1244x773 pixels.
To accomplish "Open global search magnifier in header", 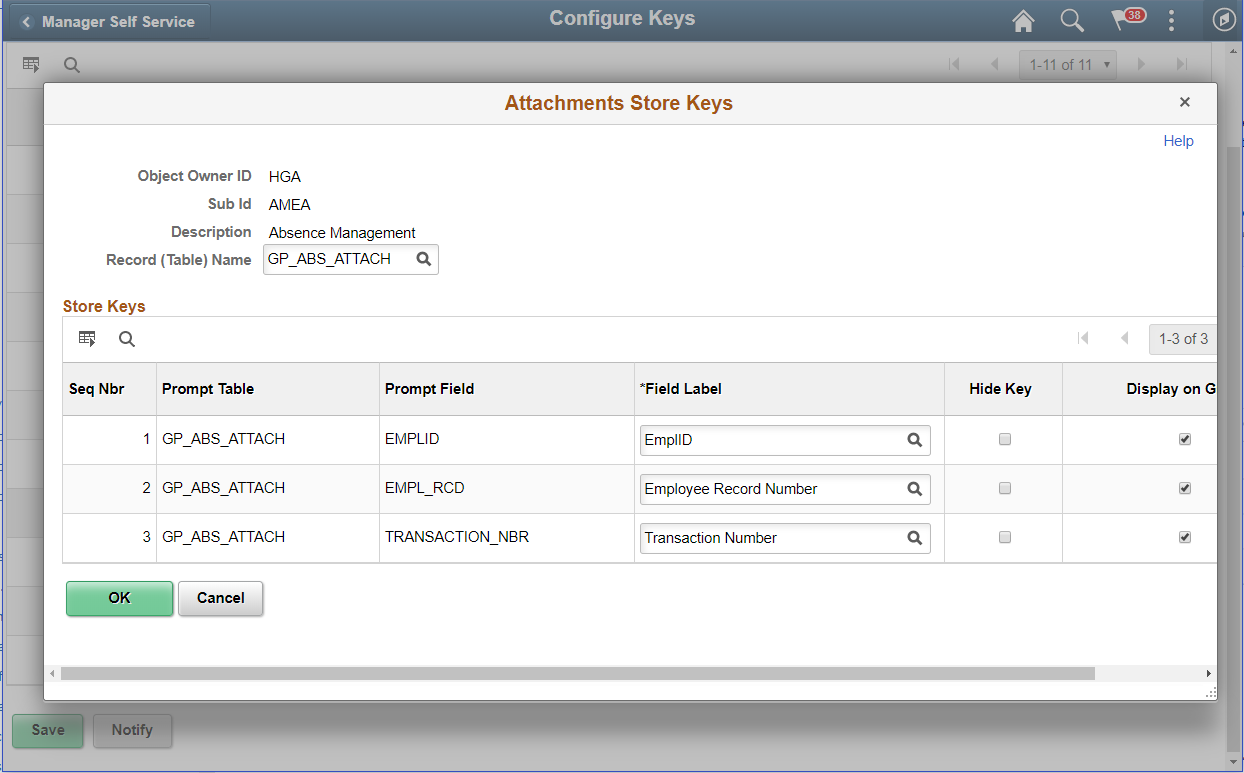I will click(1071, 20).
